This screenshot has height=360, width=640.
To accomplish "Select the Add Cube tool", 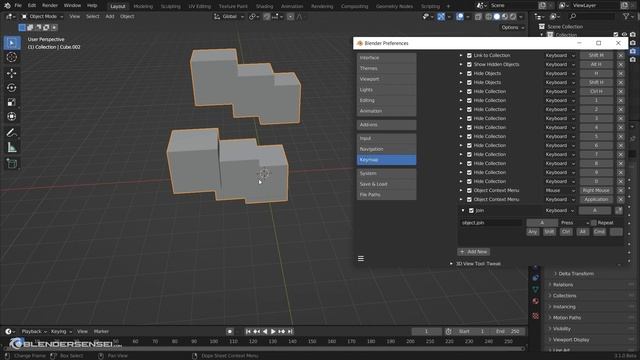I will pyautogui.click(x=12, y=164).
